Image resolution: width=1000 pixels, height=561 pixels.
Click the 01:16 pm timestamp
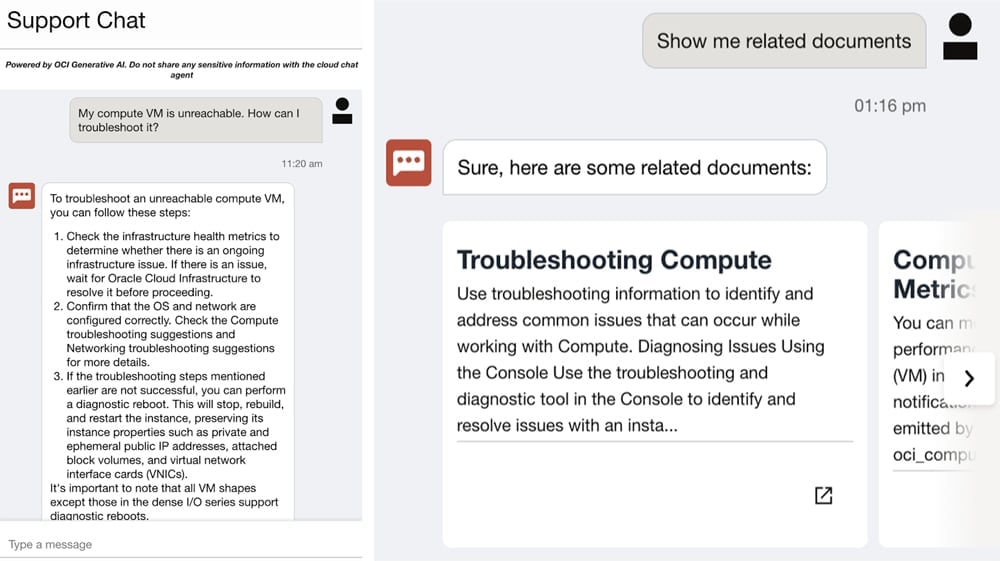(890, 106)
